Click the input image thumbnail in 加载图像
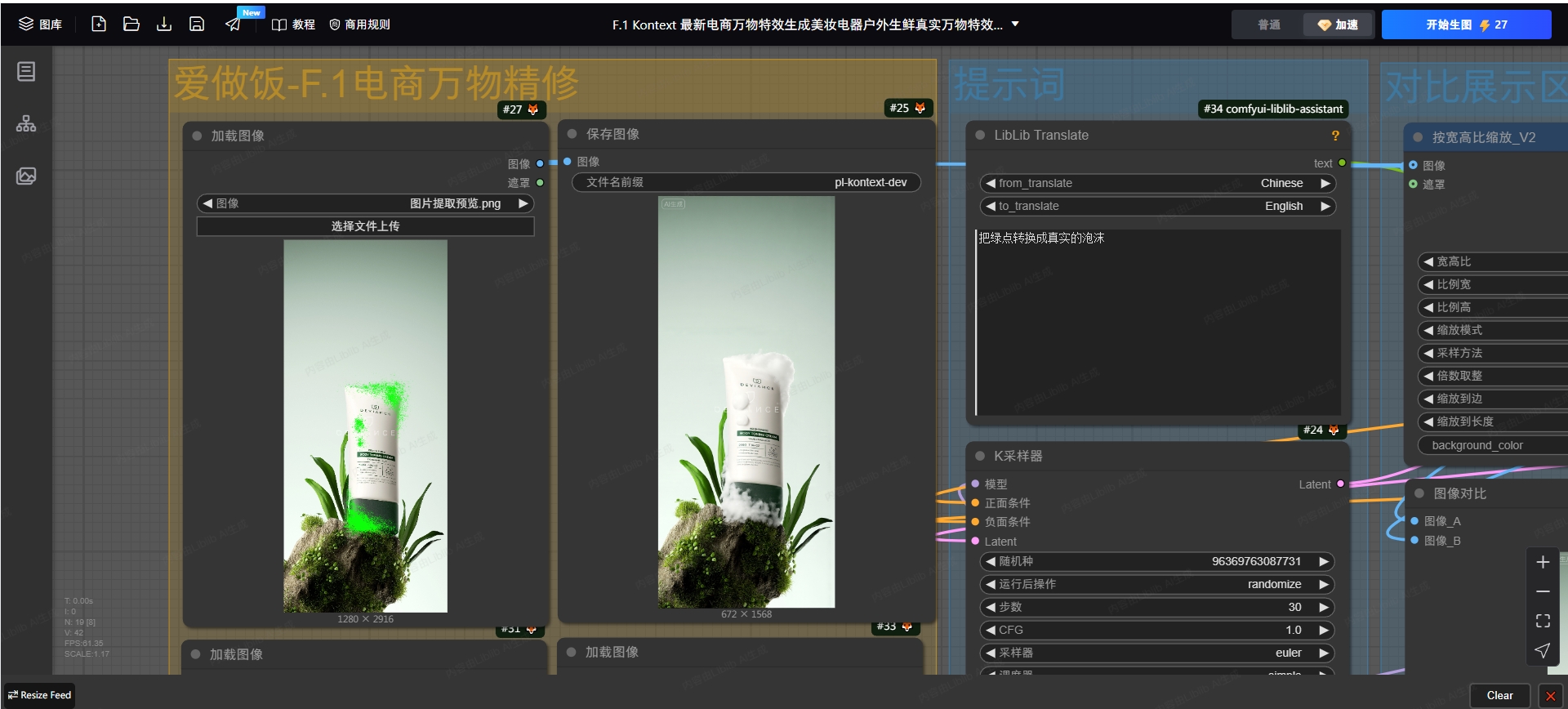The height and width of the screenshot is (709, 1568). 365,426
